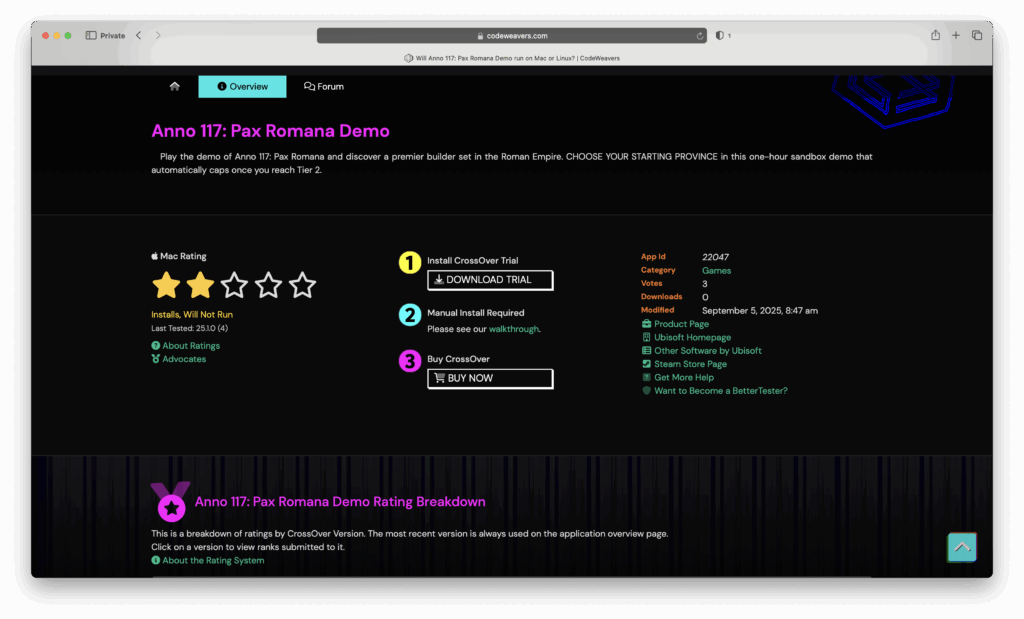Switch to the Forum tab

coord(324,87)
